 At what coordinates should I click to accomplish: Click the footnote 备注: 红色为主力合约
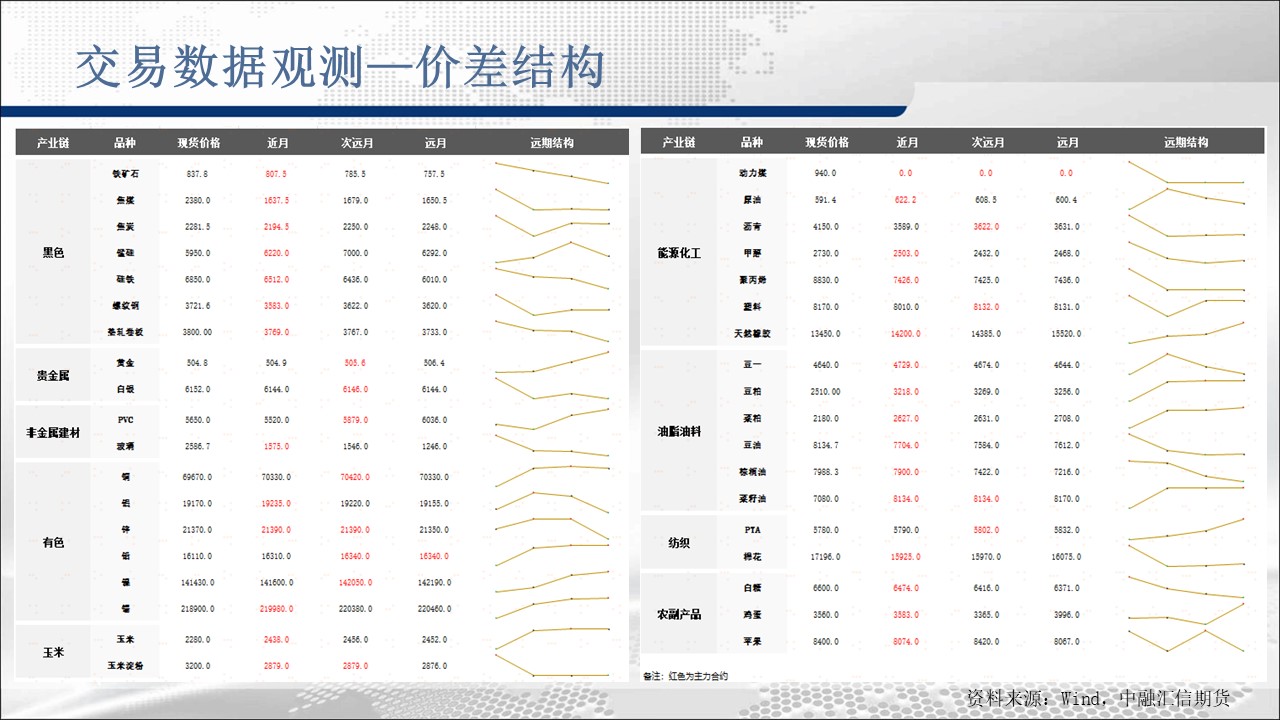pyautogui.click(x=686, y=677)
